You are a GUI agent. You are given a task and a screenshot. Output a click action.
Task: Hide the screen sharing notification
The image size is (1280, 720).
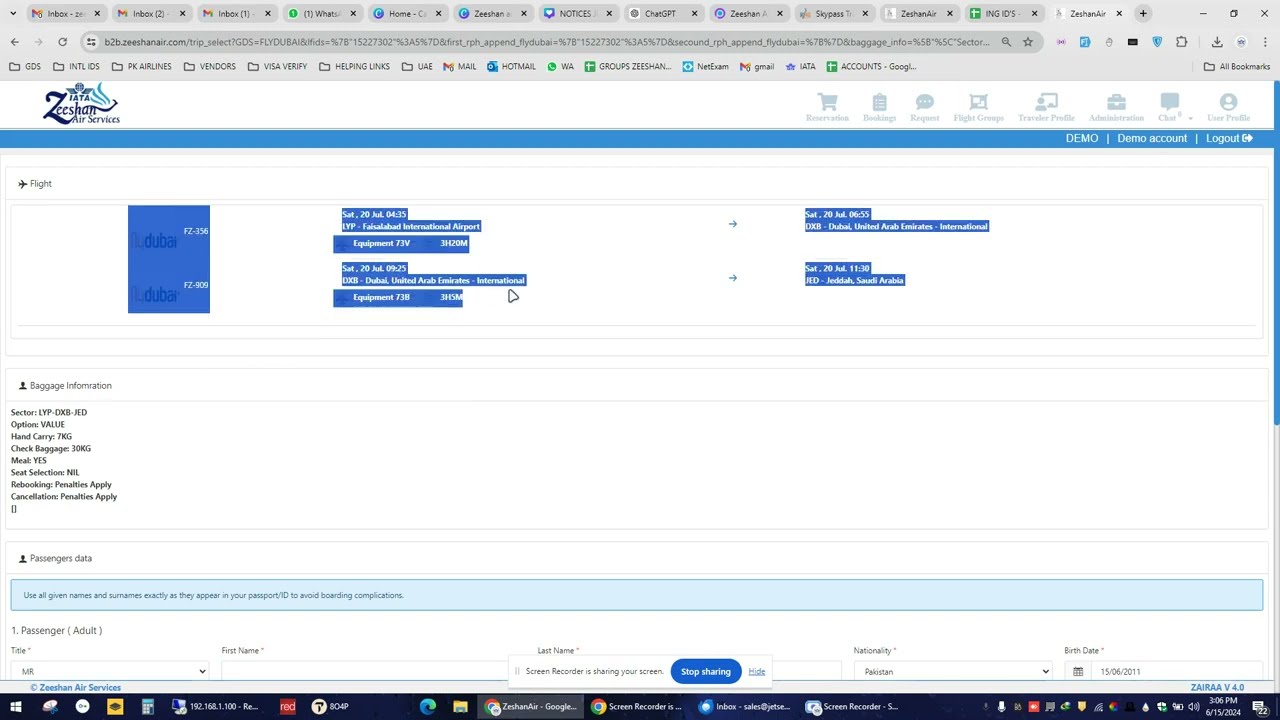click(757, 671)
